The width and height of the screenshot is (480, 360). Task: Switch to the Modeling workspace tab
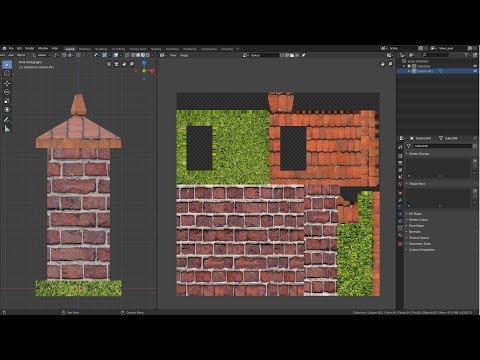[85, 49]
